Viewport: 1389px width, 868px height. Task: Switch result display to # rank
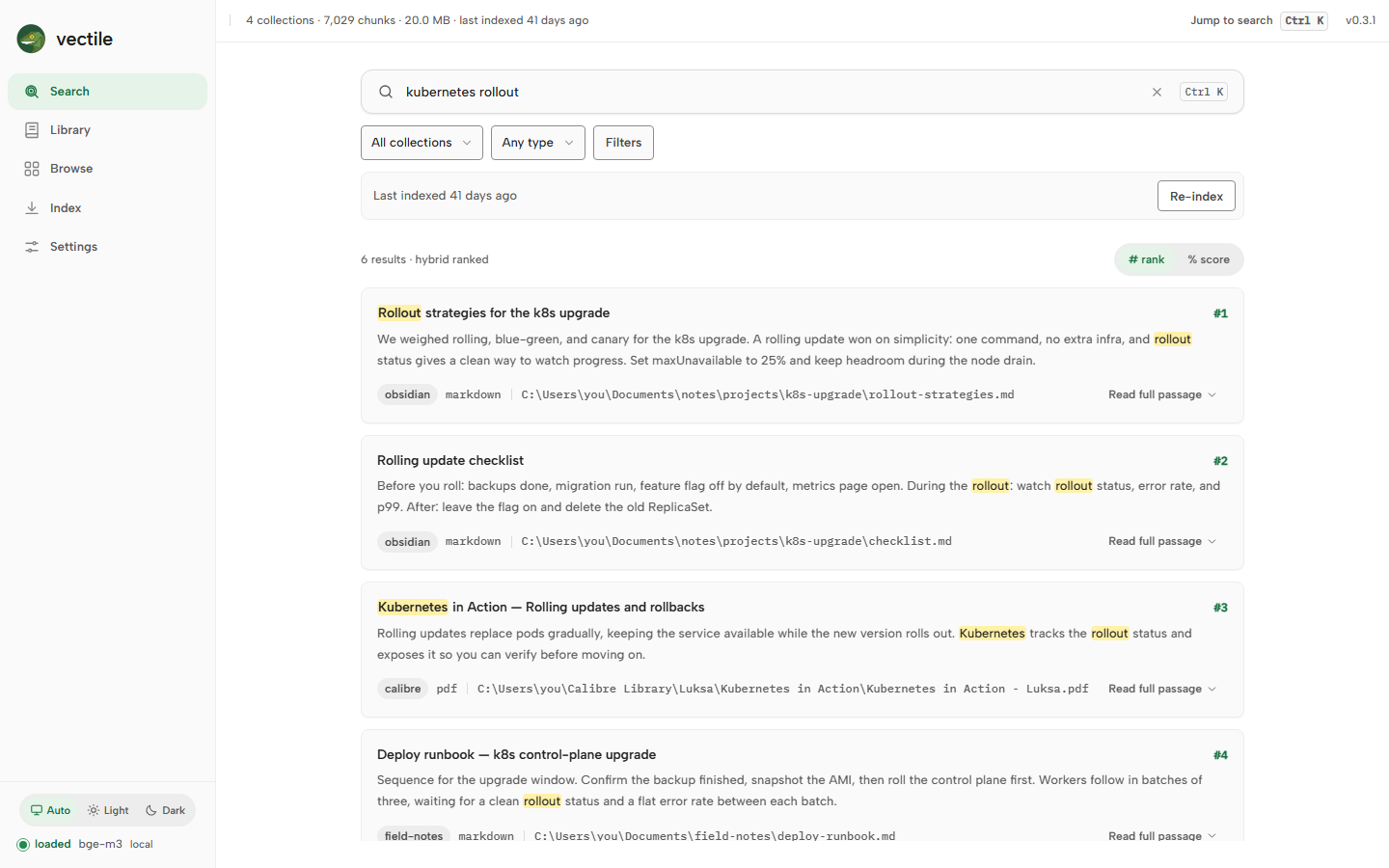pyautogui.click(x=1146, y=259)
